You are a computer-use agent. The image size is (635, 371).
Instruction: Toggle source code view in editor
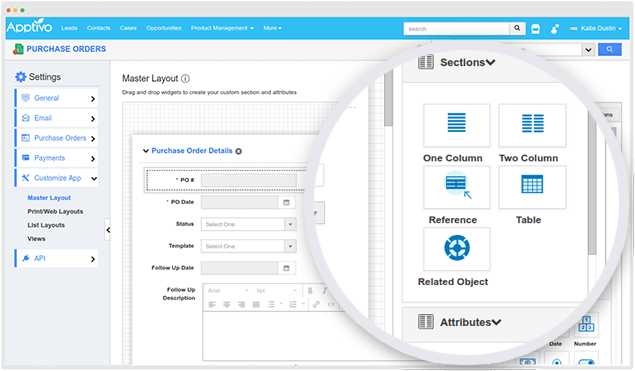(x=331, y=304)
